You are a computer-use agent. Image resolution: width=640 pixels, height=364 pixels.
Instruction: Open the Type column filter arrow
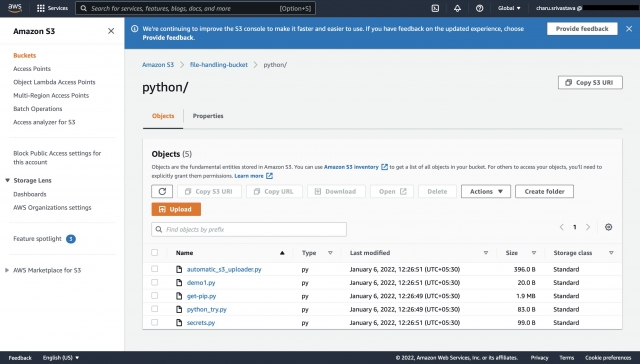point(330,253)
